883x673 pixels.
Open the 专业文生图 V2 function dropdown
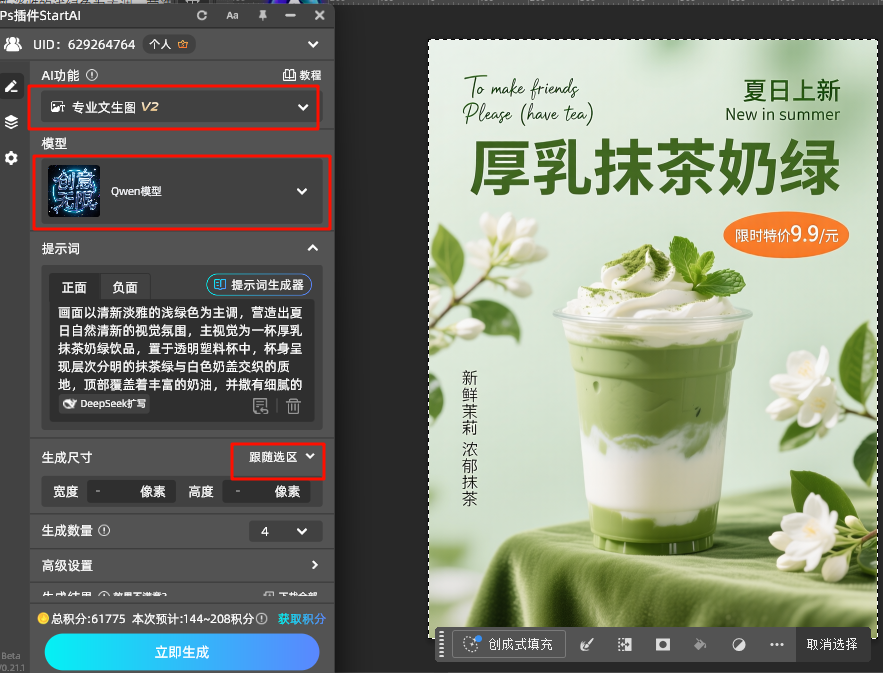point(176,107)
